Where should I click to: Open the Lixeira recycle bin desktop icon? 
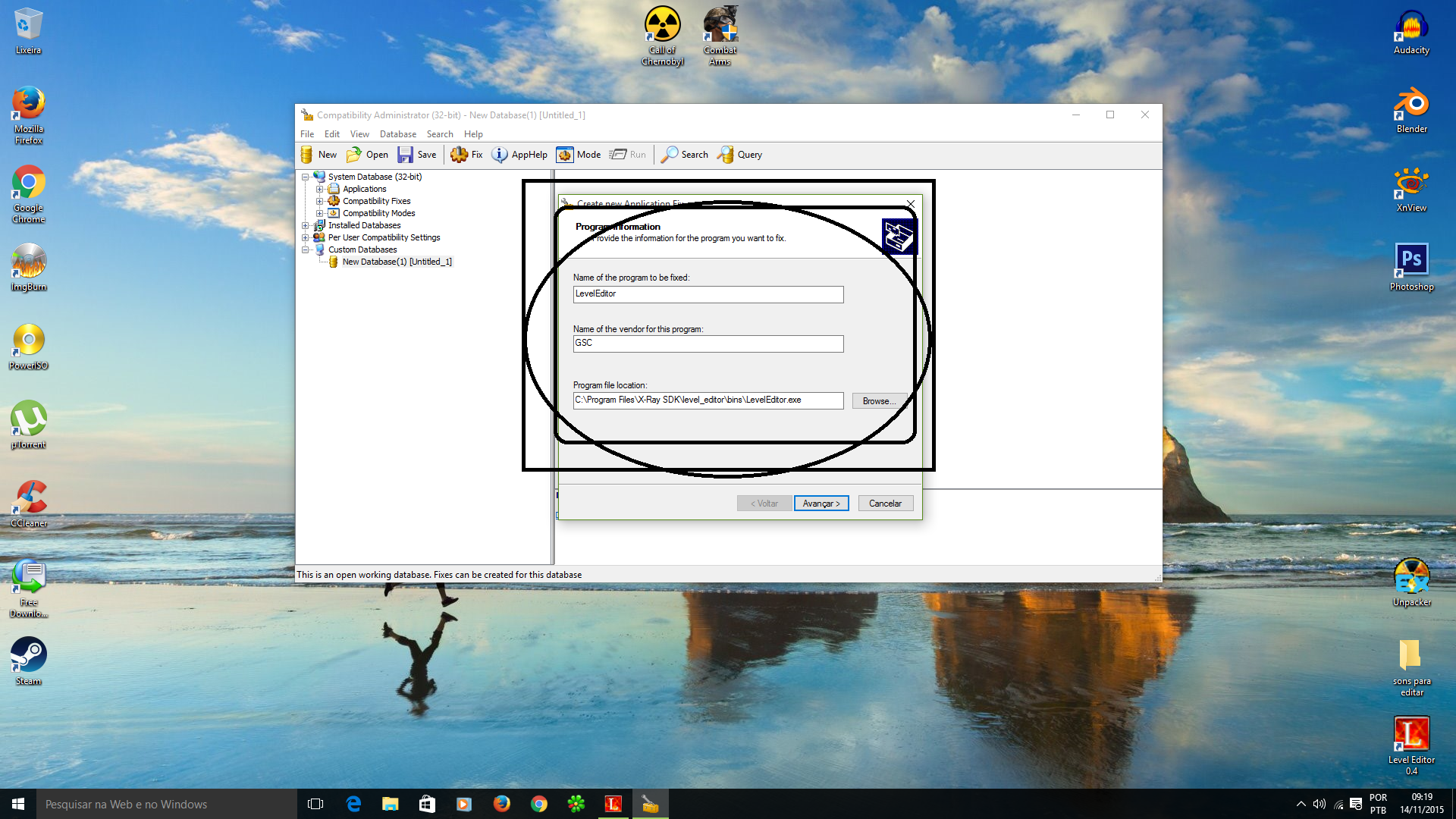[x=28, y=30]
